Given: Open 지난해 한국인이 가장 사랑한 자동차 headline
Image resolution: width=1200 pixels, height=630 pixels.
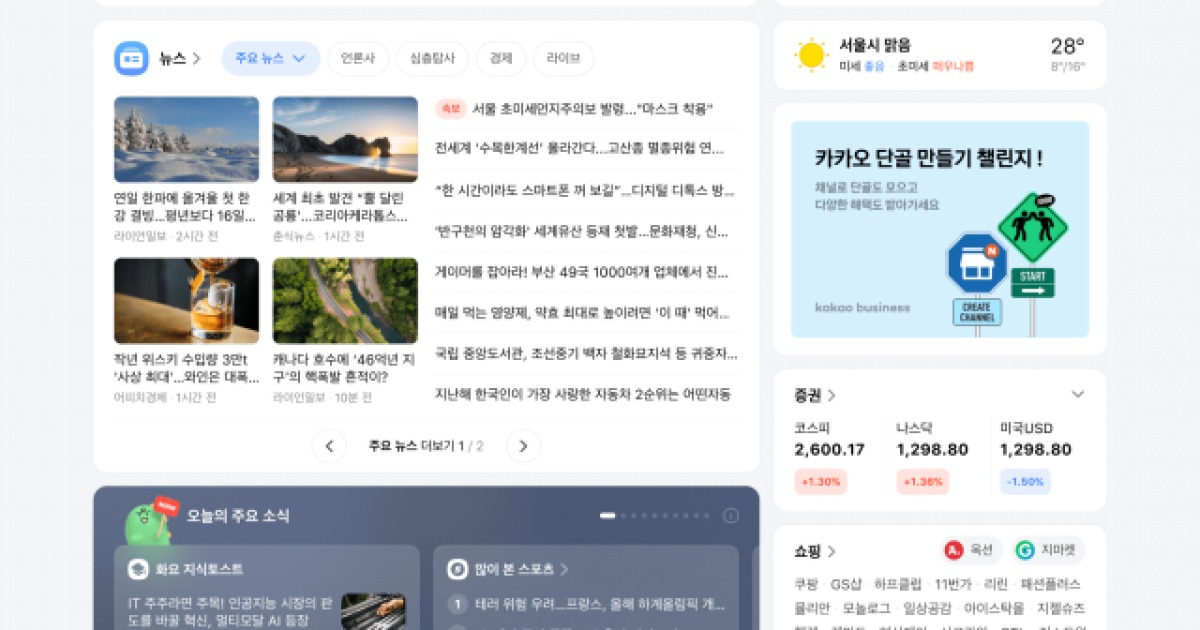Looking at the screenshot, I should tap(583, 394).
